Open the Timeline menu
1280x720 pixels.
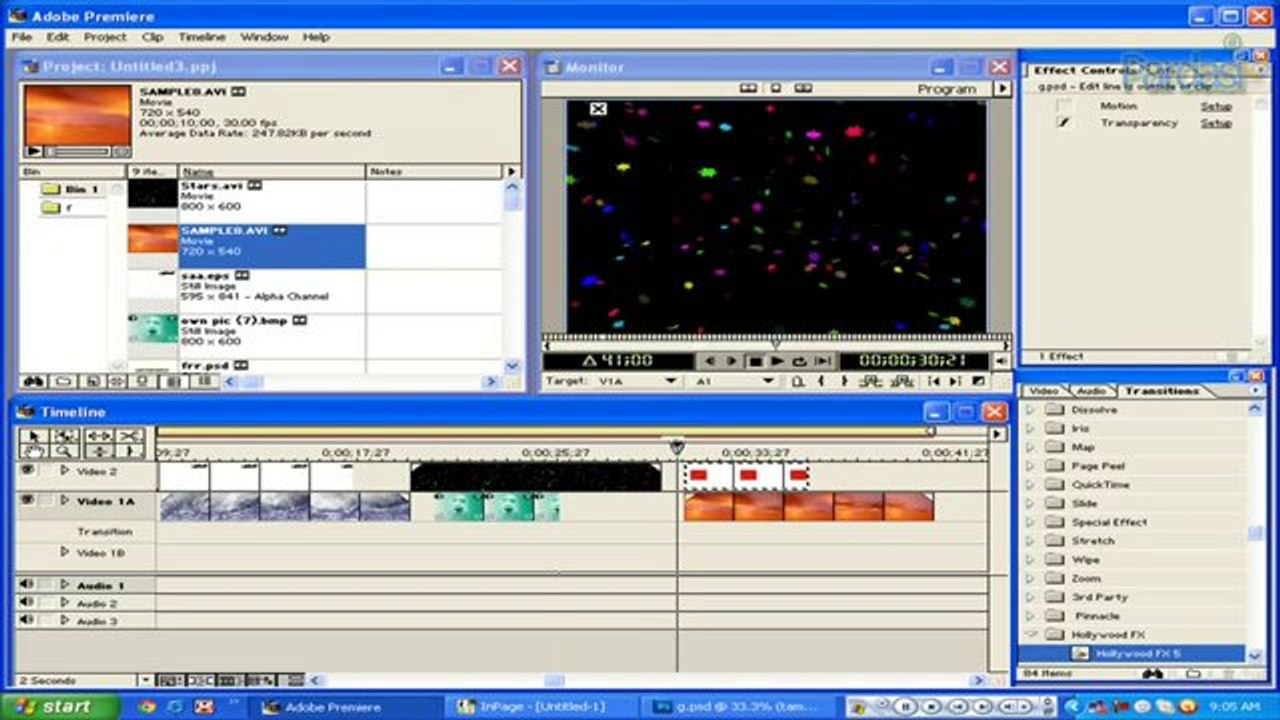coord(202,37)
